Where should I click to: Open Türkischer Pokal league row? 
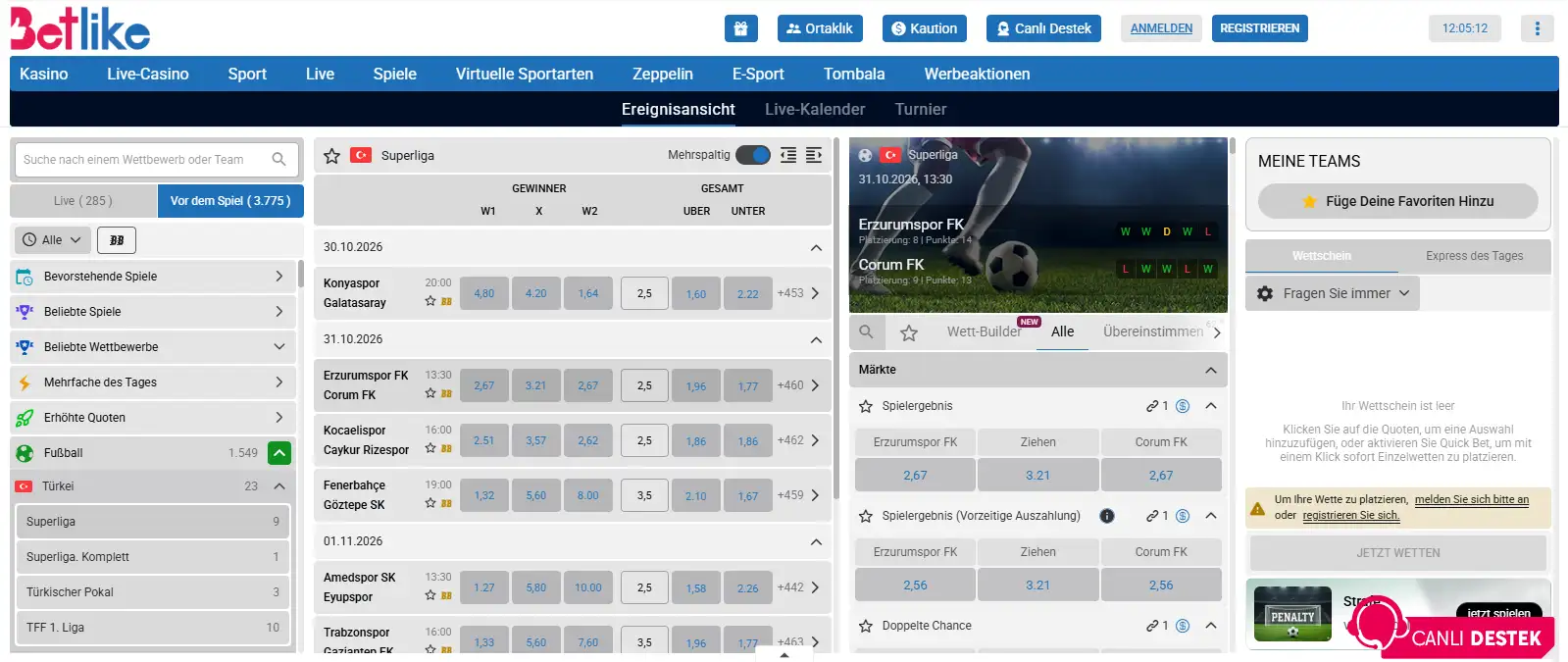[x=153, y=592]
